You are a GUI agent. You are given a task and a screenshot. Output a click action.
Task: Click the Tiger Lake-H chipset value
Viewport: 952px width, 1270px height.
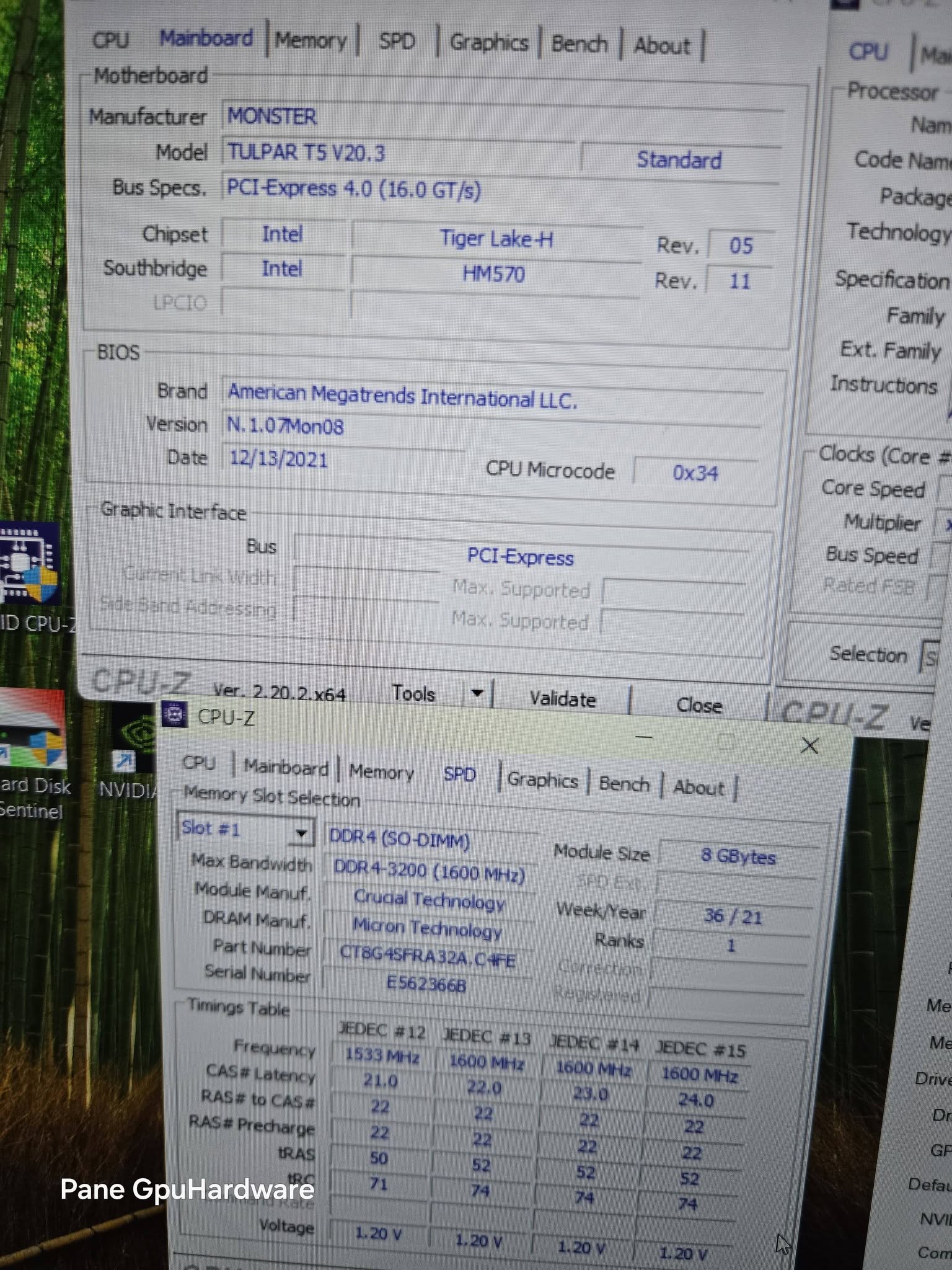tap(497, 239)
